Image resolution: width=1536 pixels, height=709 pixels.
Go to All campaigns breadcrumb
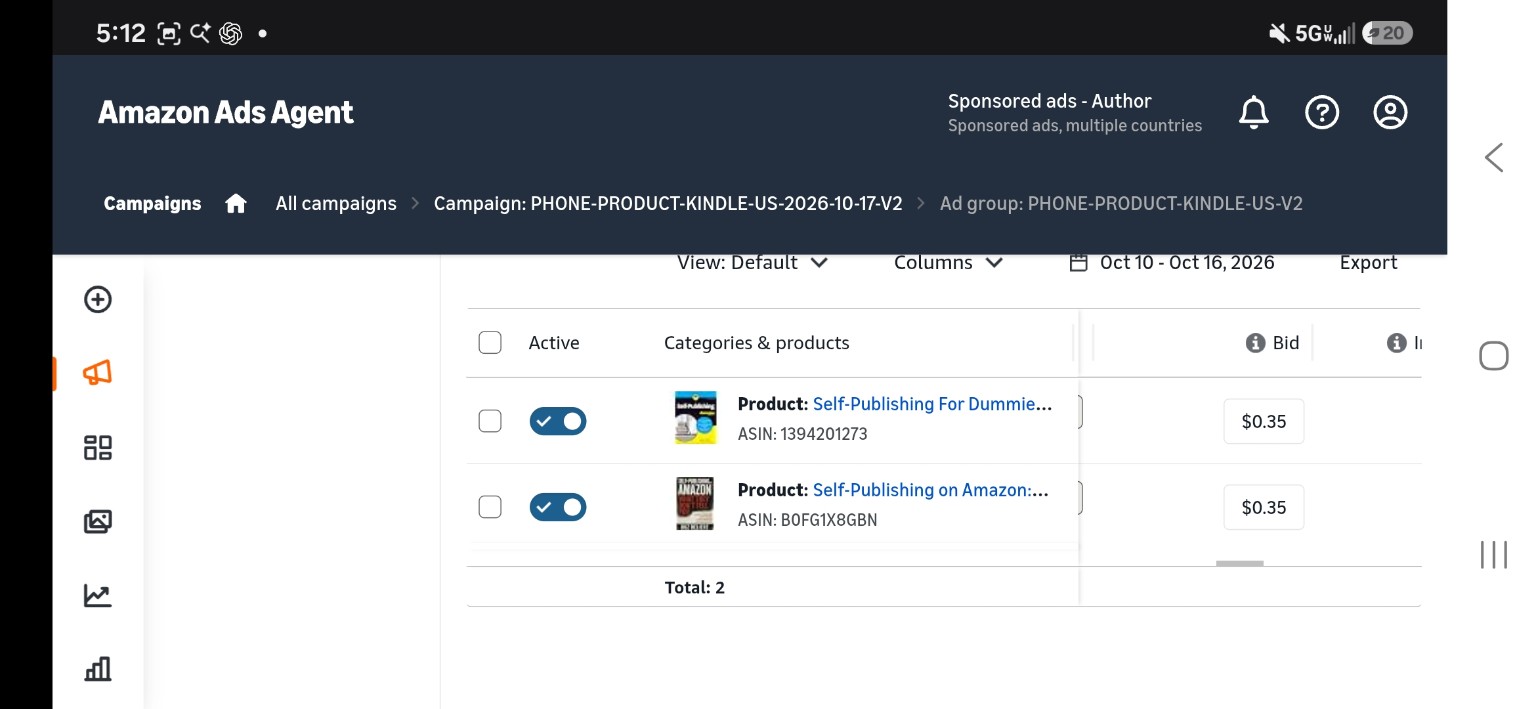pos(336,203)
